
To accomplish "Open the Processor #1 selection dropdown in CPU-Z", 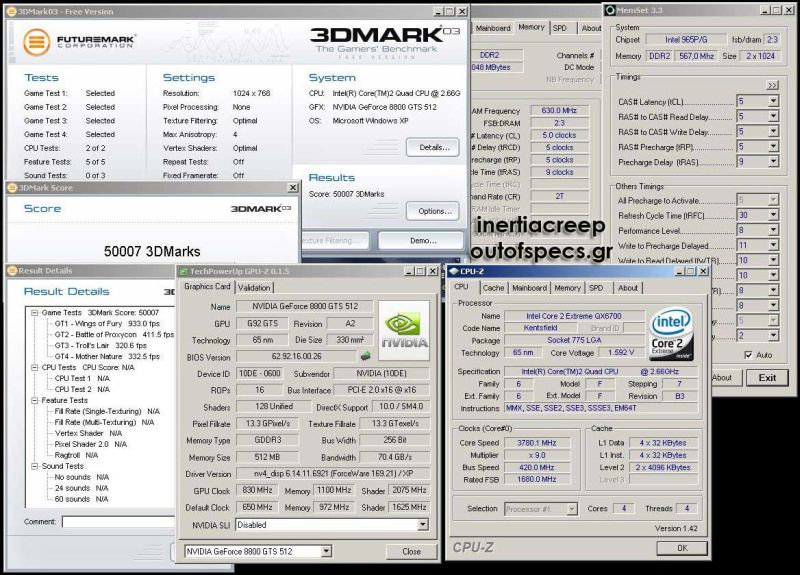I will [x=572, y=509].
